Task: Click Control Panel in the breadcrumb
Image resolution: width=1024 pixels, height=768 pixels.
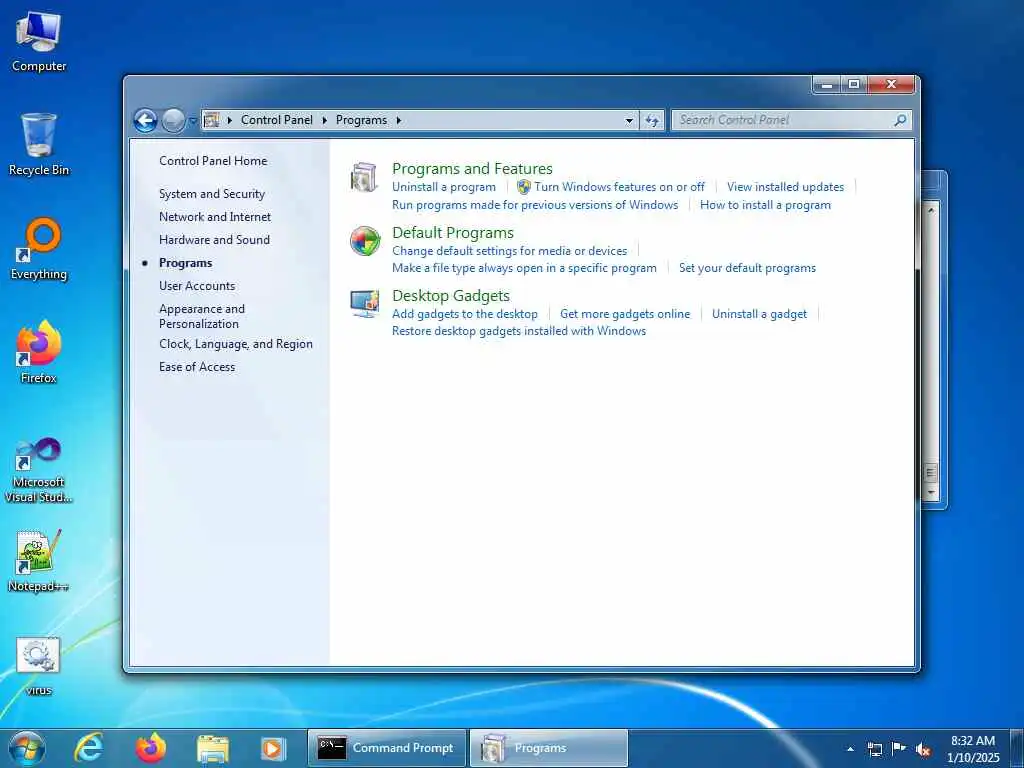Action: click(x=277, y=120)
